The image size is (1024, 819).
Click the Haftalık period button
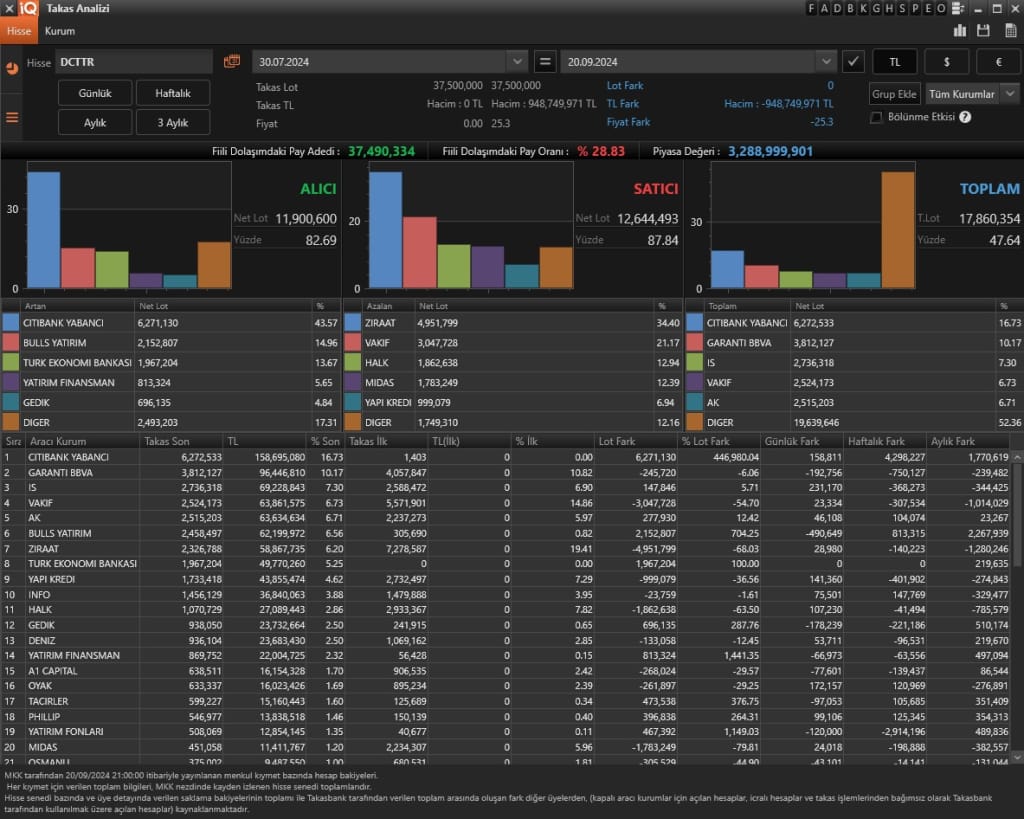coord(173,93)
